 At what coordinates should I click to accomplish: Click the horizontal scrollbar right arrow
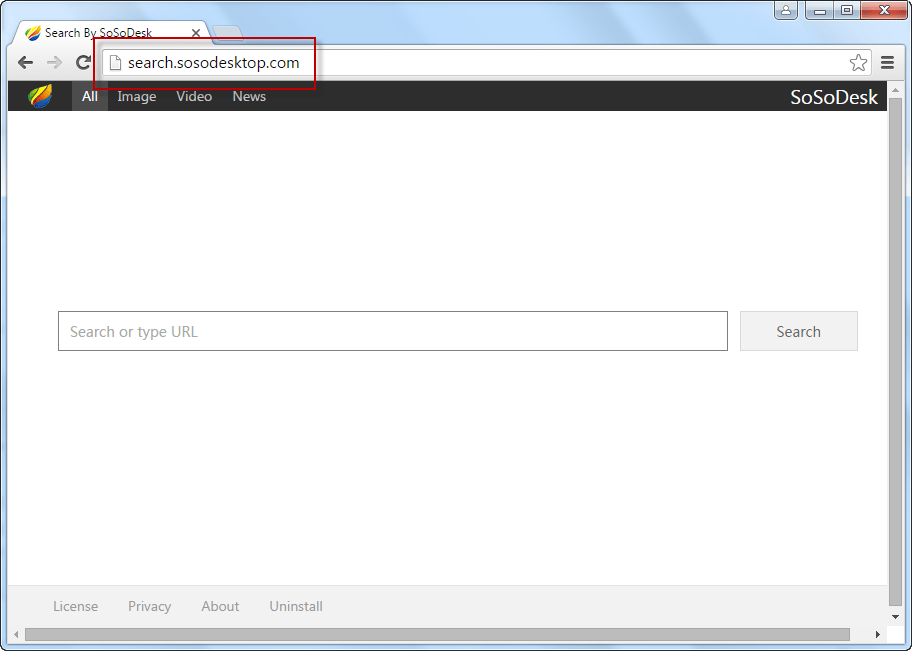click(878, 634)
